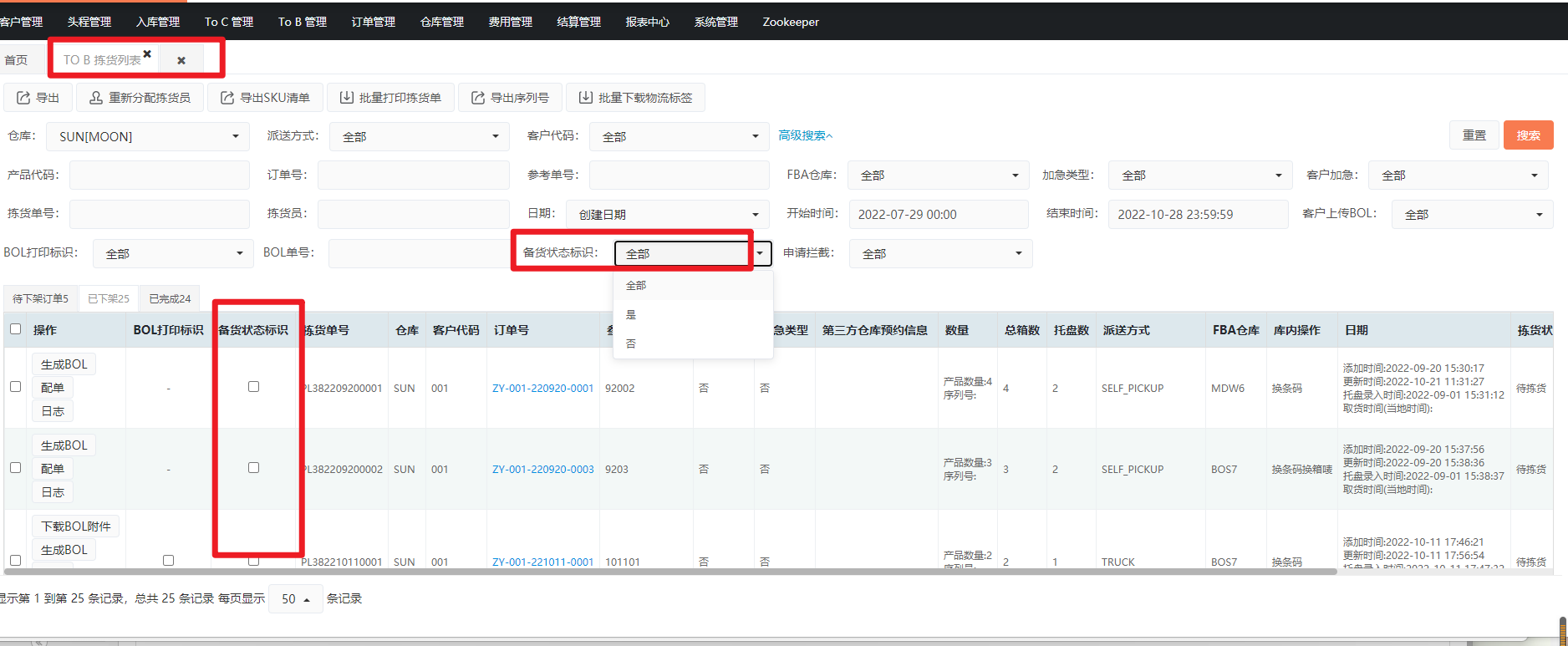The height and width of the screenshot is (646, 1568).
Task: Open the 客户加急 dropdown
Action: pos(1459,175)
